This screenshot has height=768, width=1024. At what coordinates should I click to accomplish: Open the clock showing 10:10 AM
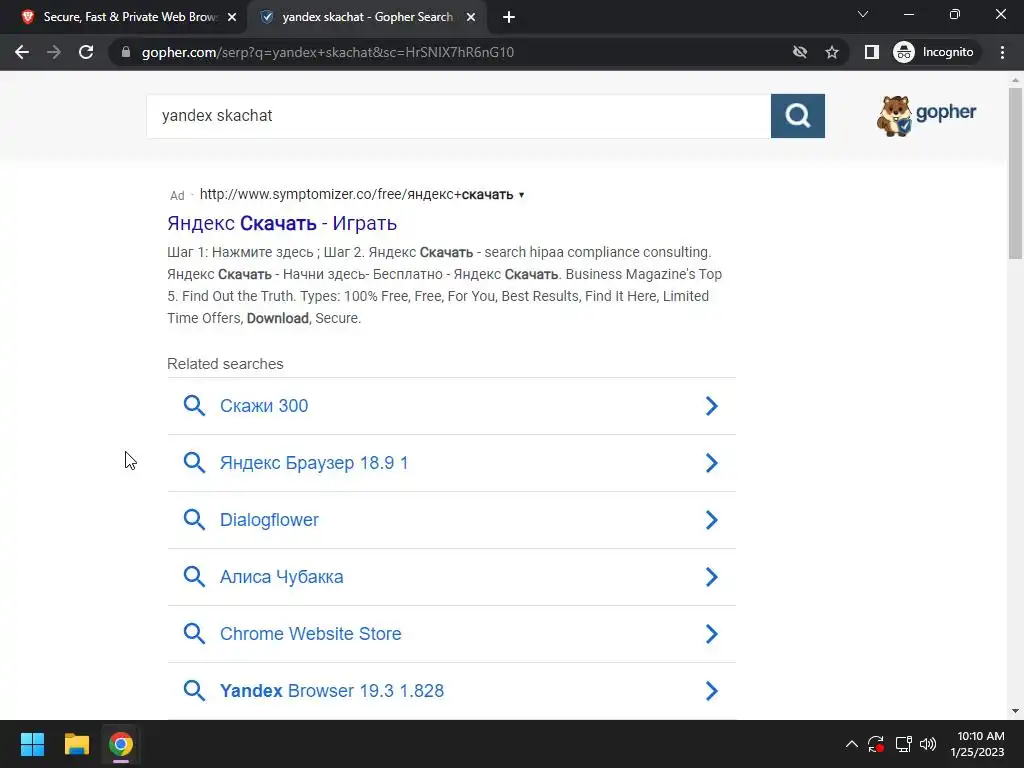pos(978,744)
